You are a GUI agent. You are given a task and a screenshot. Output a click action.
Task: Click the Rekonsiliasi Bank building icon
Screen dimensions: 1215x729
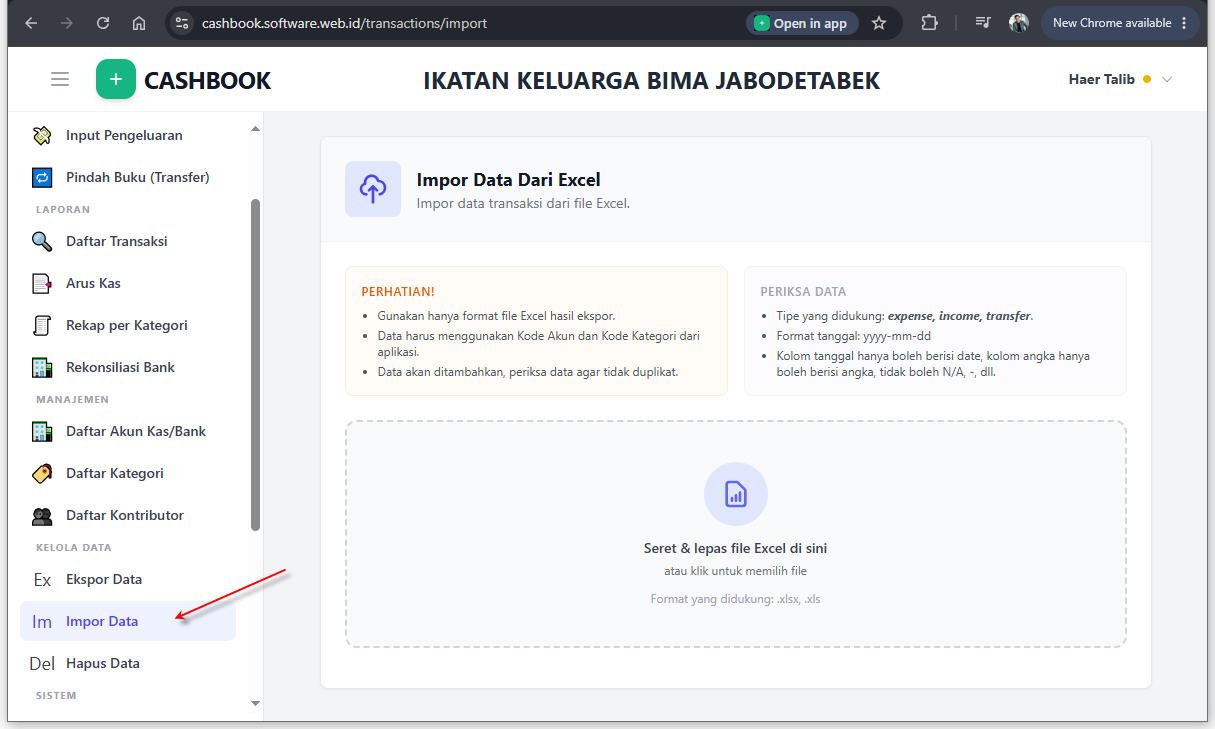pyautogui.click(x=42, y=367)
